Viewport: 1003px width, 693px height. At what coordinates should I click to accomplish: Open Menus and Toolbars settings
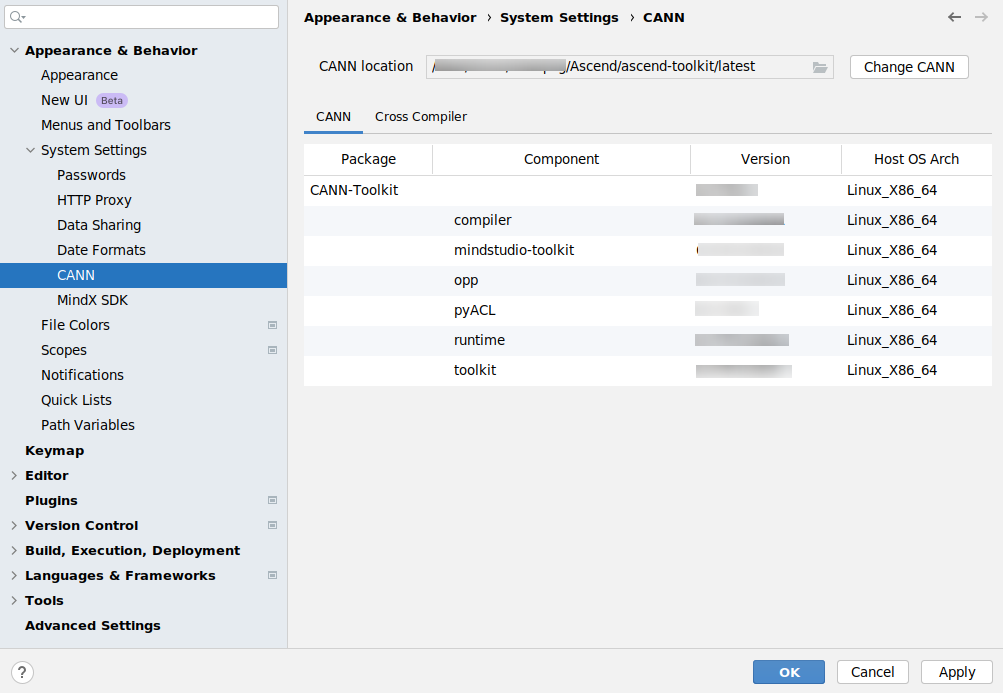106,125
